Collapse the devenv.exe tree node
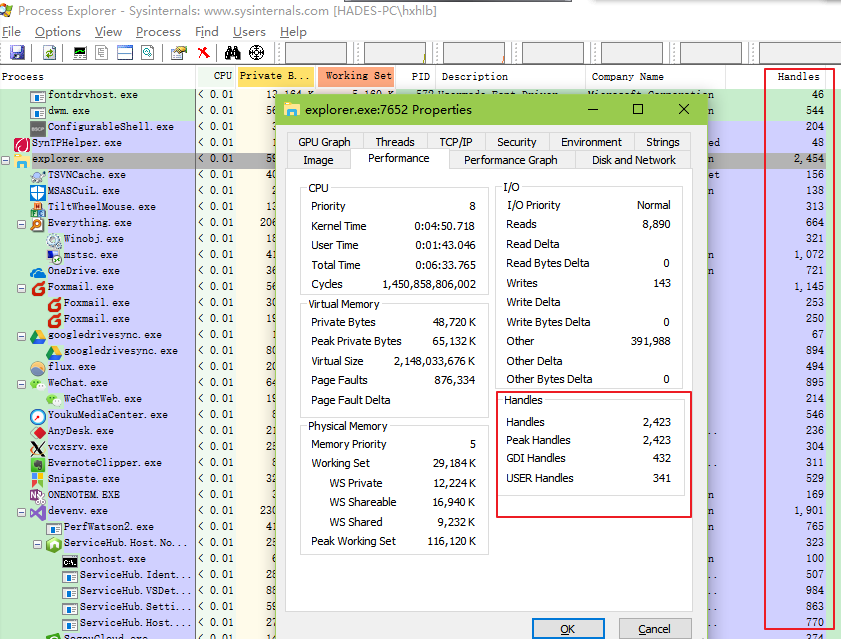Image resolution: width=841 pixels, height=639 pixels. pos(22,511)
